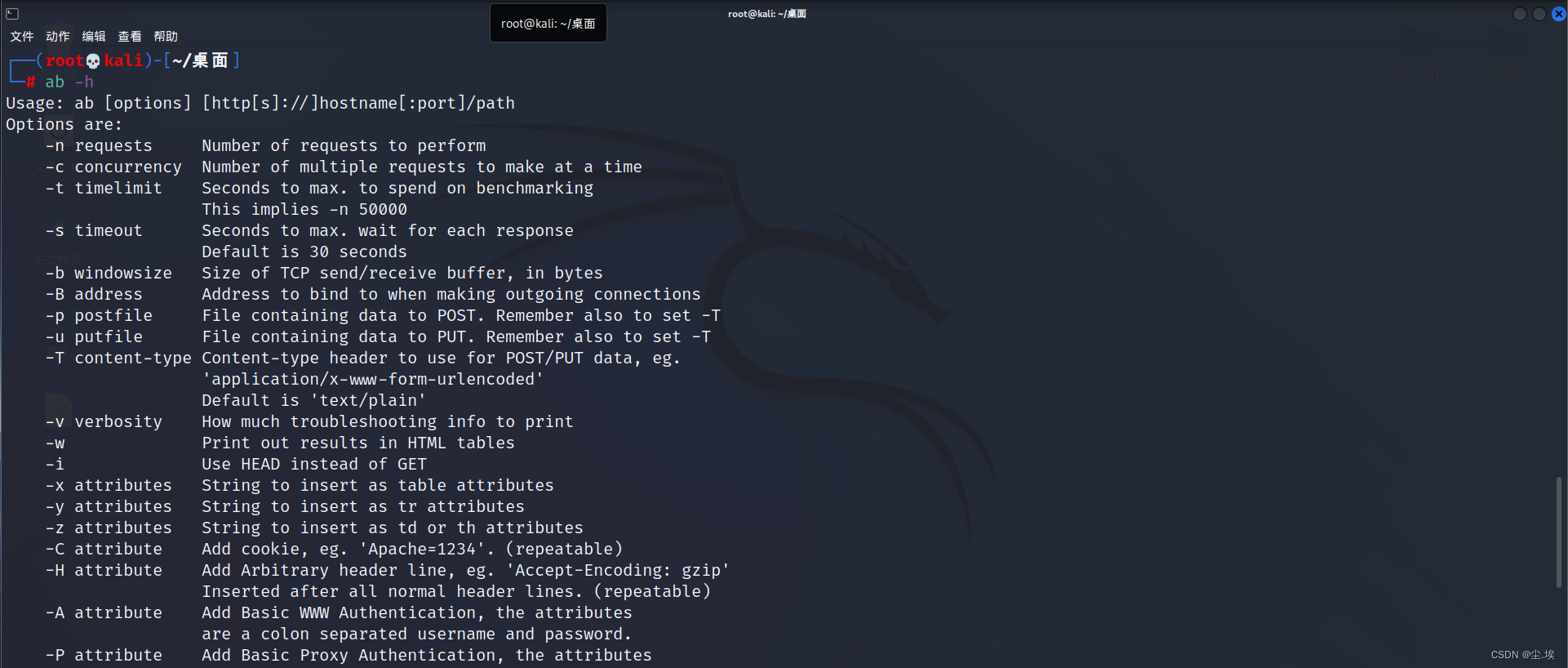Open the 帮助 menu
Screen dimensions: 1568x668
tap(166, 37)
